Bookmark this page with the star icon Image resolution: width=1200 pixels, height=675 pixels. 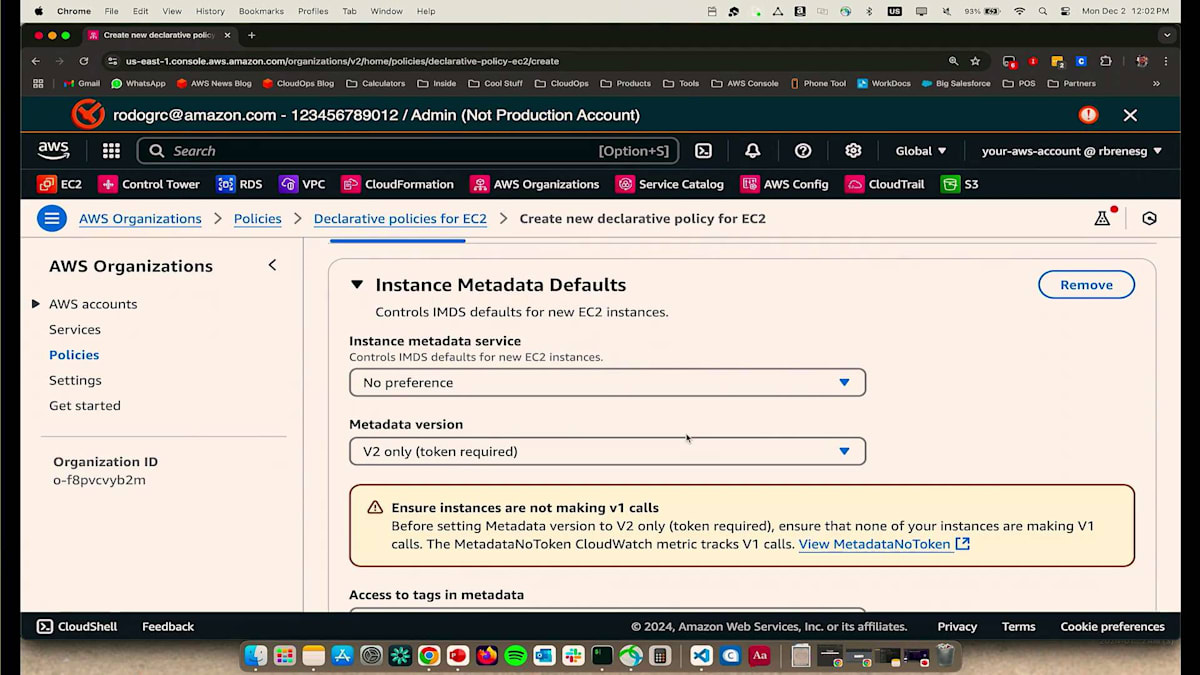[976, 61]
